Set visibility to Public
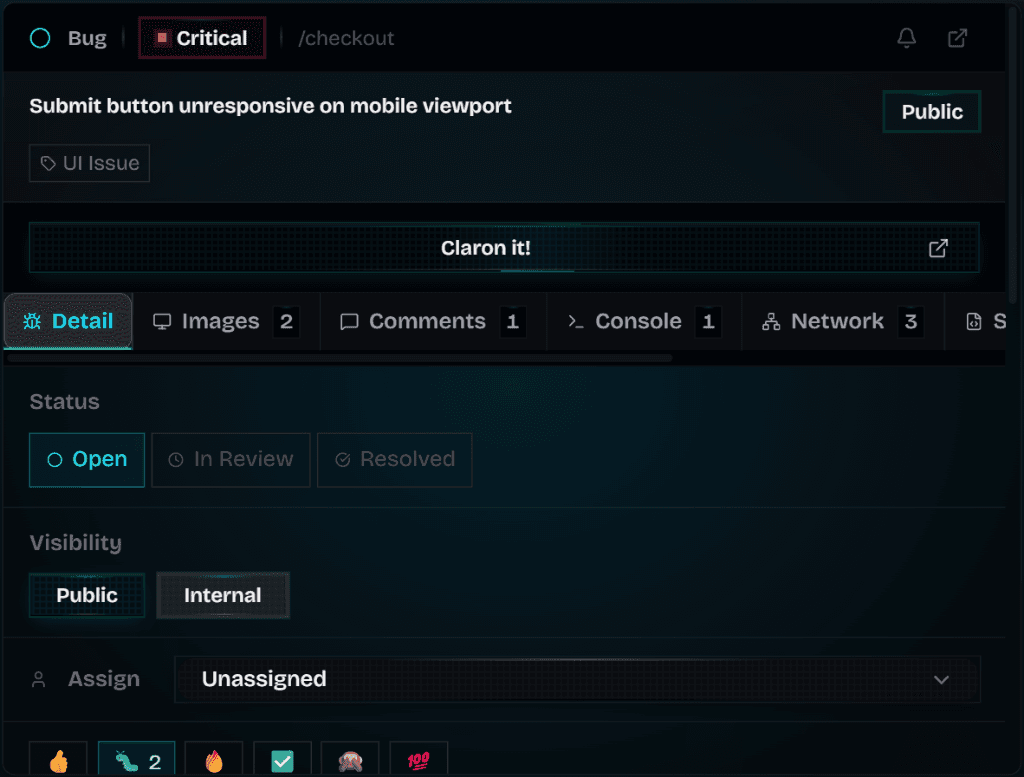Image resolution: width=1024 pixels, height=777 pixels. (x=87, y=595)
